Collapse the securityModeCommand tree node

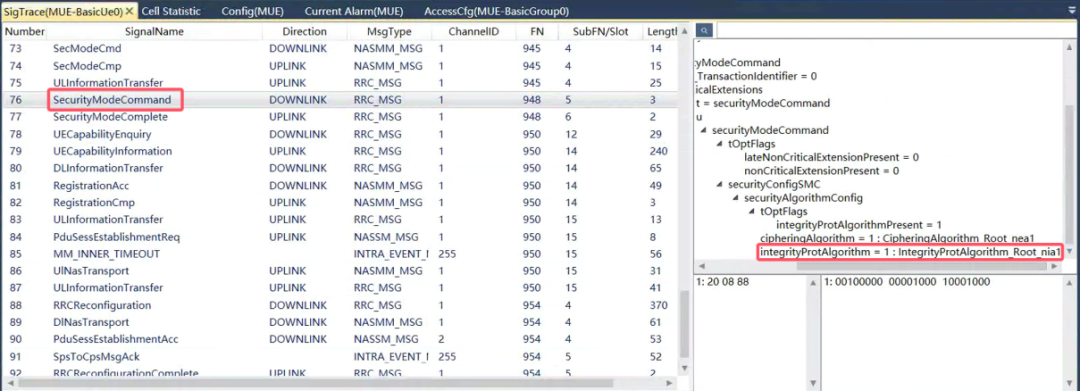(703, 130)
